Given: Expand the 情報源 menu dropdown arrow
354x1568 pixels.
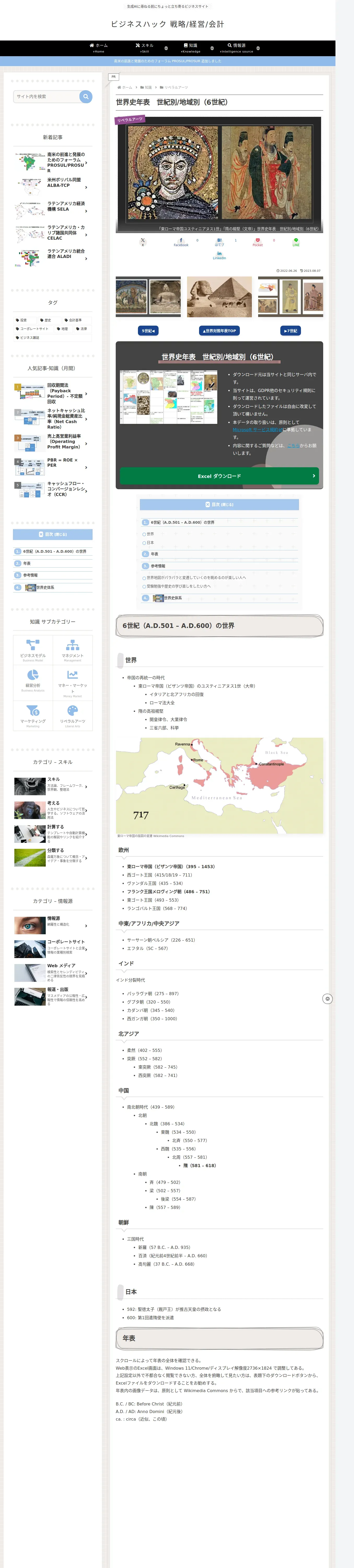Looking at the screenshot, I should 258,48.
